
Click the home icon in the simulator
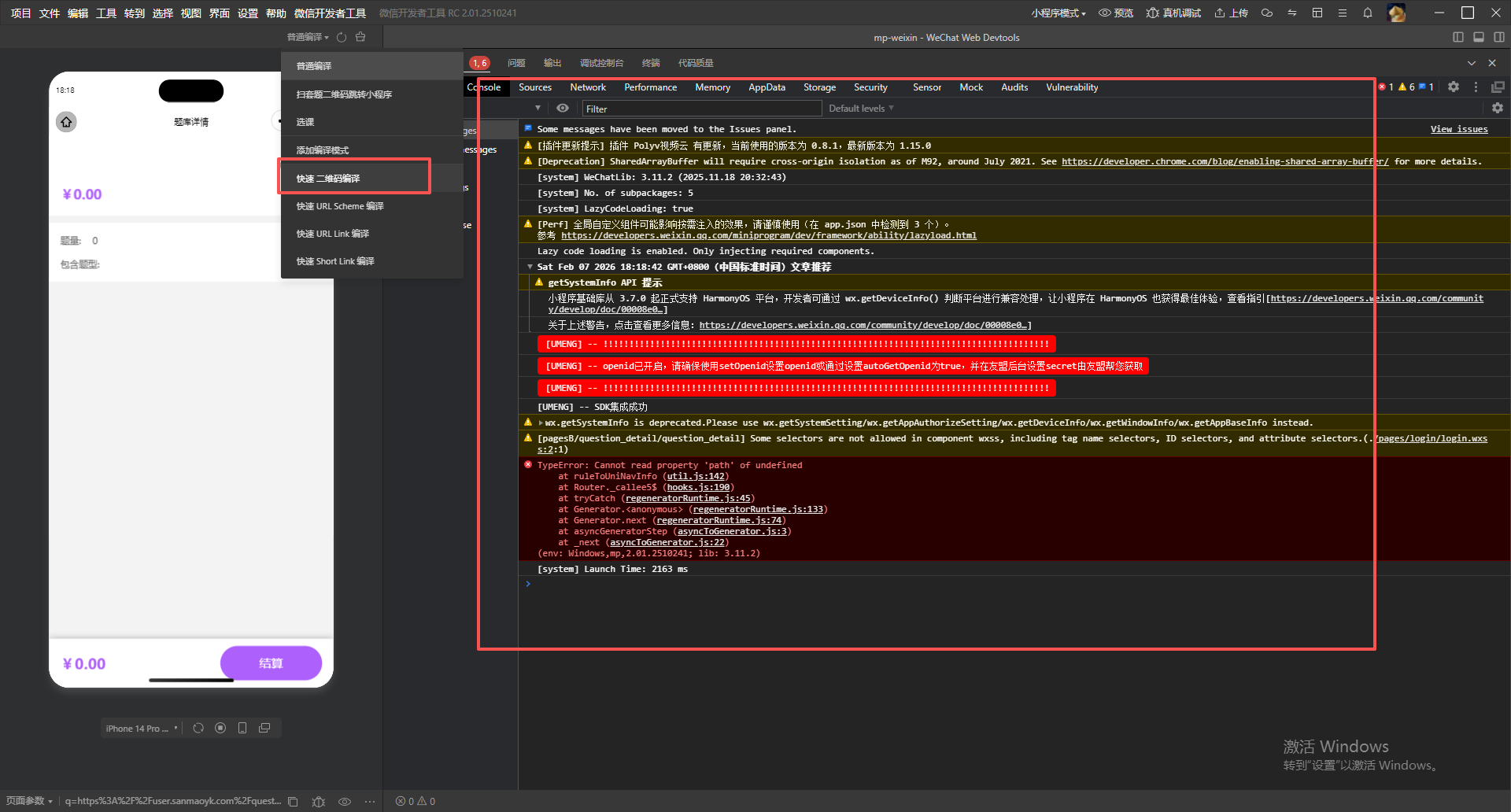[x=66, y=122]
